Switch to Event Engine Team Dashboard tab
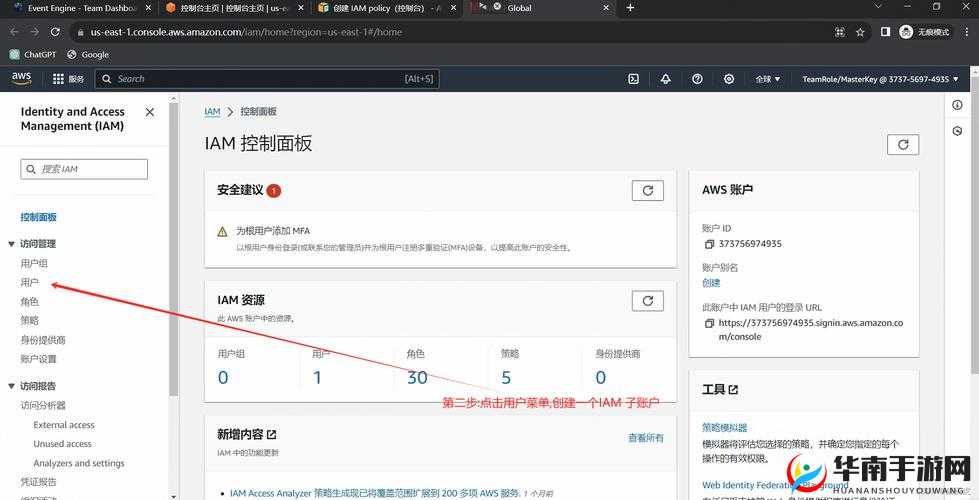This screenshot has width=979, height=500. 80,8
